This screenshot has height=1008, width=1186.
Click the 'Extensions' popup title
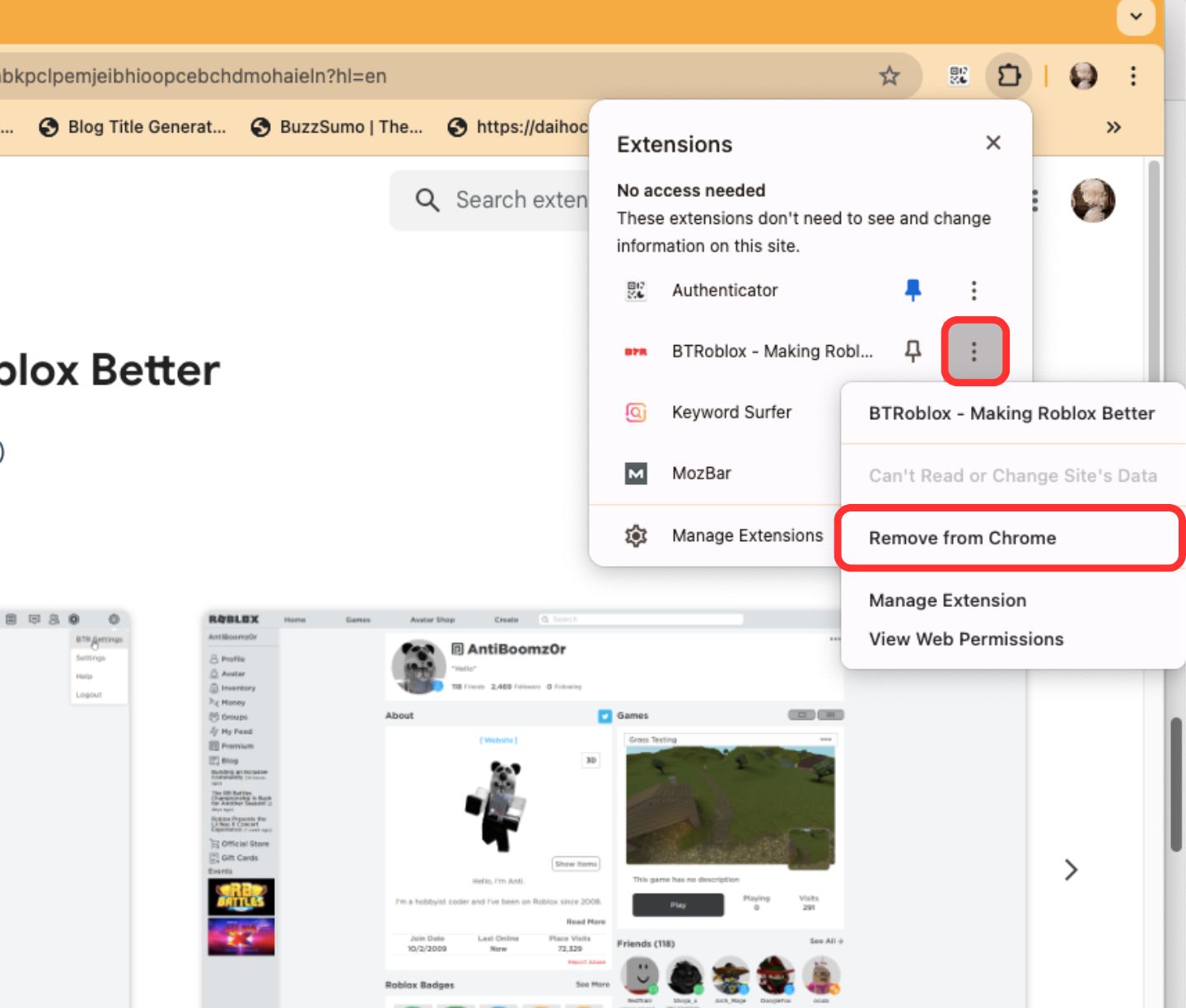675,144
